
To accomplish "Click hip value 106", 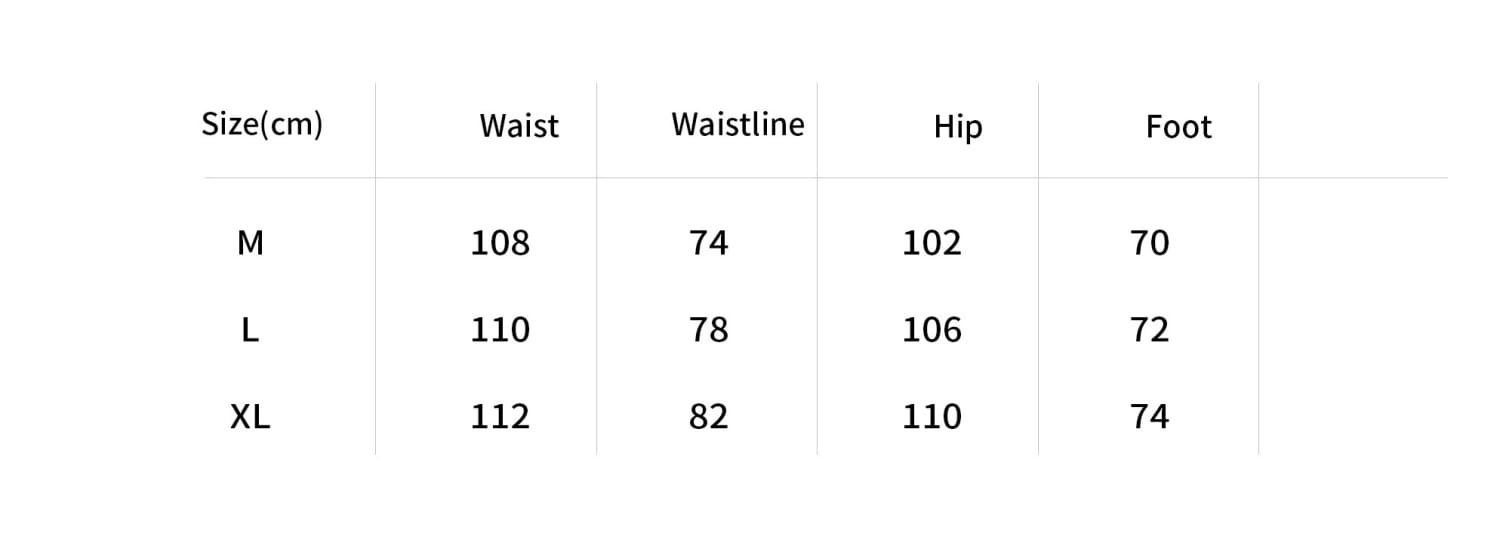I will coord(932,329).
